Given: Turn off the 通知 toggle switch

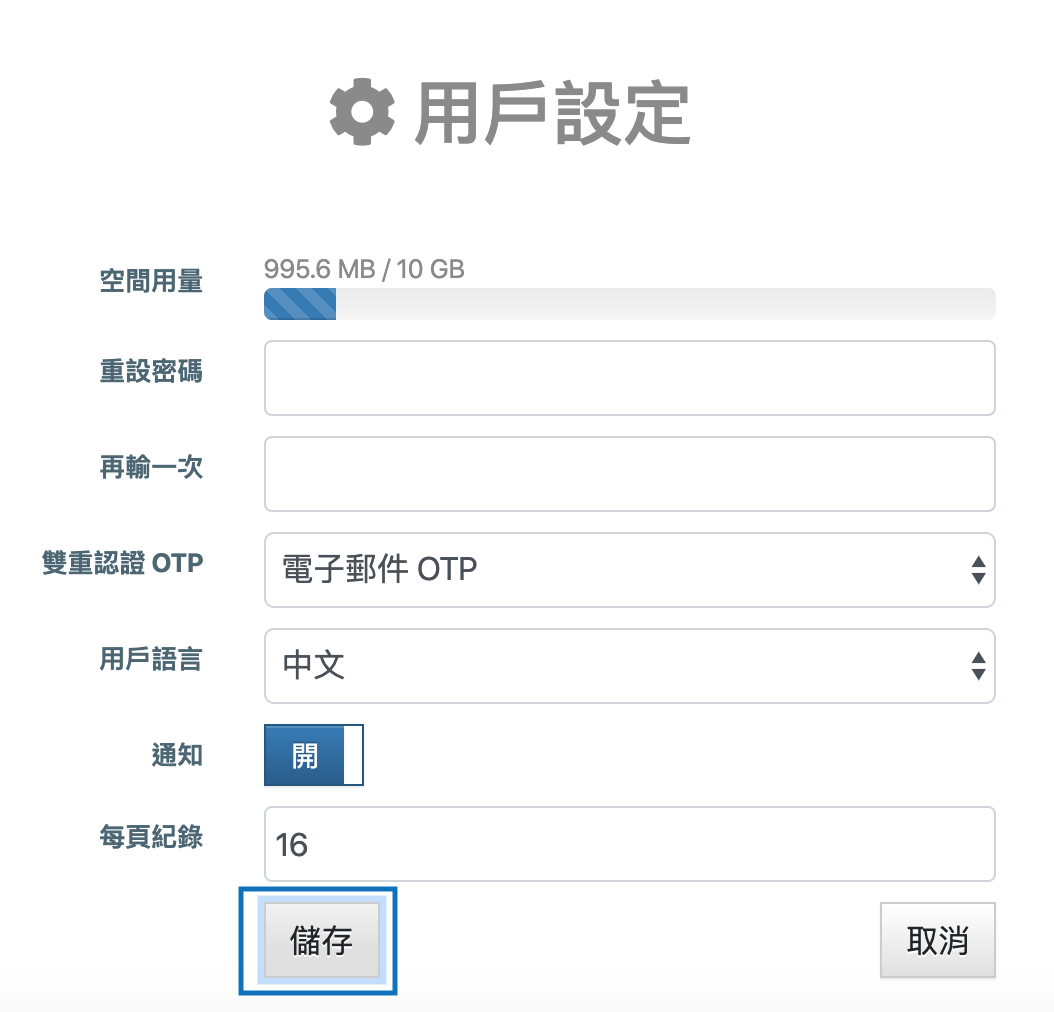Looking at the screenshot, I should pos(313,755).
